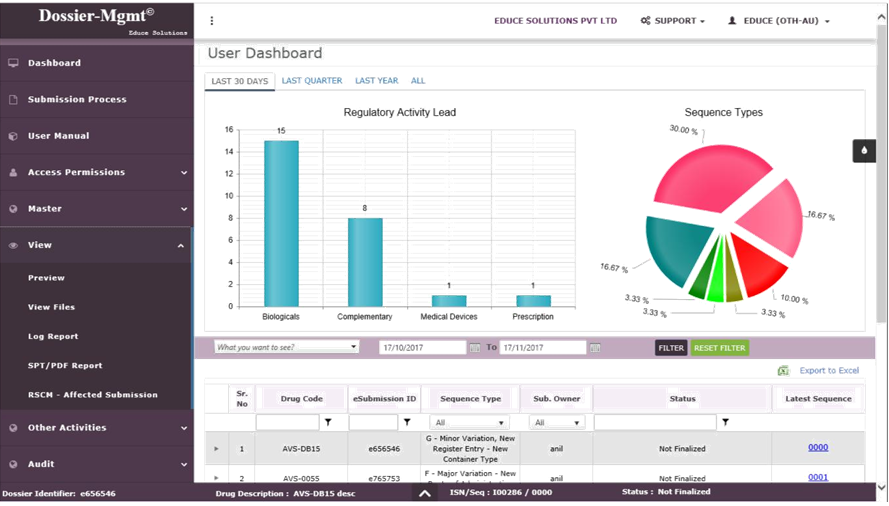Viewport: 889px width, 506px height.
Task: Click the Drug Code column filter icon
Action: tap(328, 423)
